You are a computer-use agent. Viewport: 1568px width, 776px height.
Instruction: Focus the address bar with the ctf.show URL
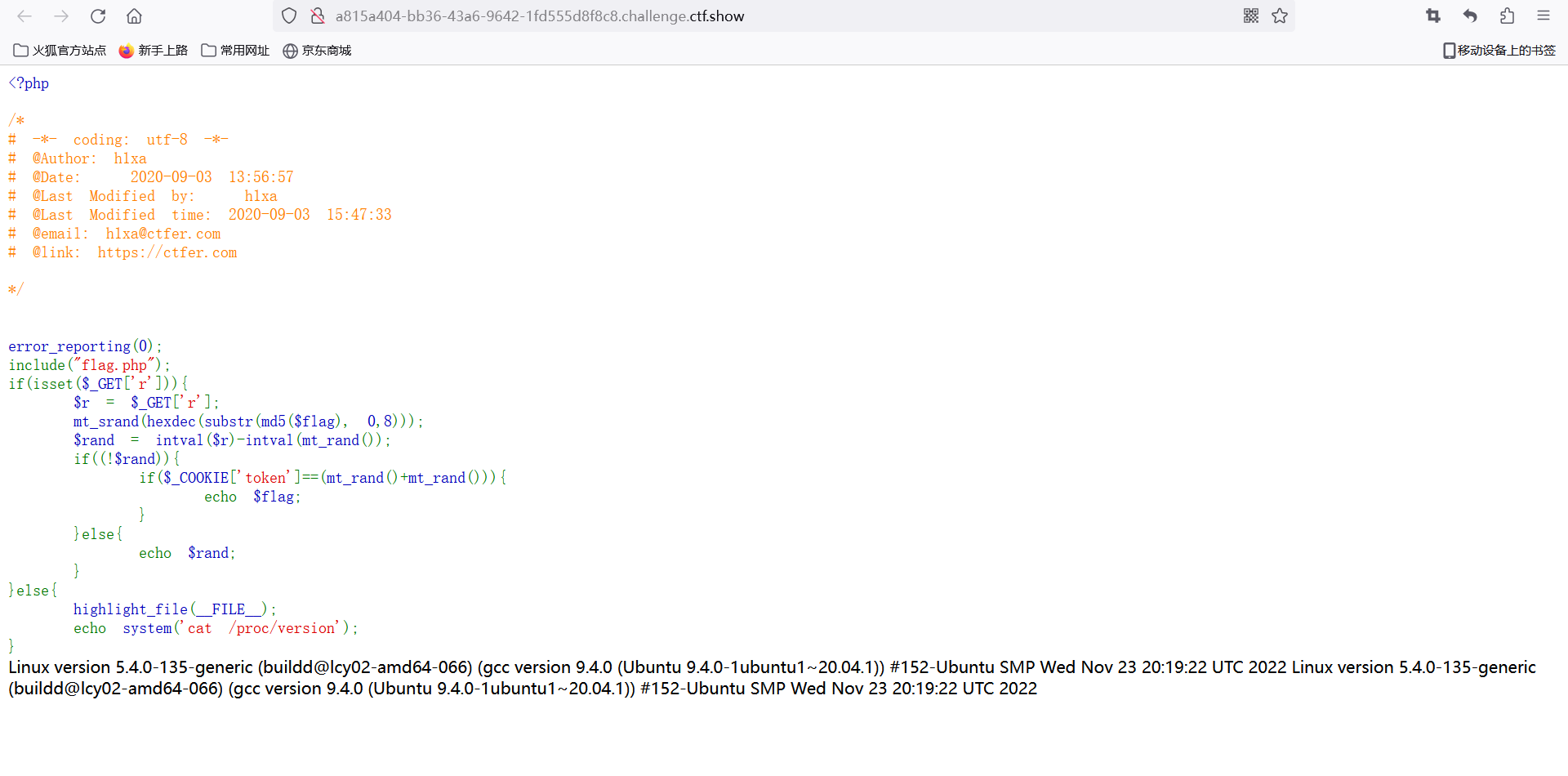point(735,16)
